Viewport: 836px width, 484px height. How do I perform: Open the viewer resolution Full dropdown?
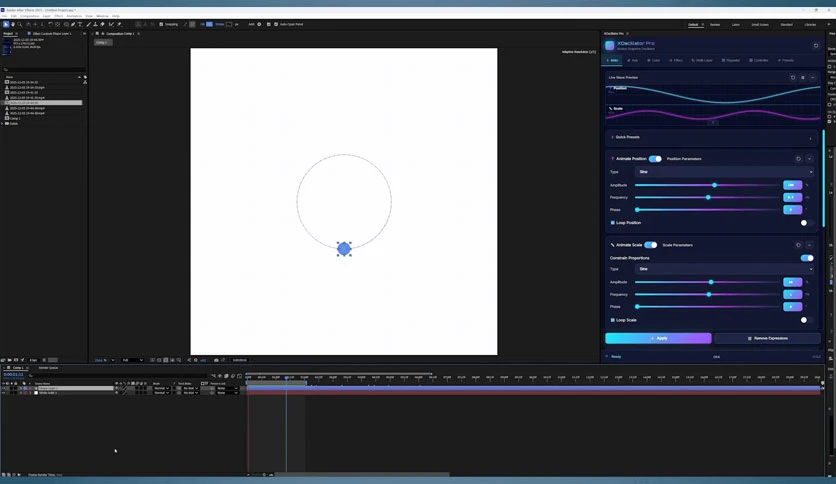(133, 360)
